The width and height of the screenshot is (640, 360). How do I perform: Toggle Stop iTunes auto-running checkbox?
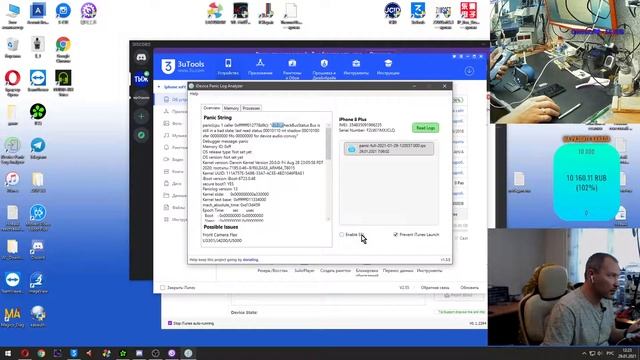tap(170, 323)
